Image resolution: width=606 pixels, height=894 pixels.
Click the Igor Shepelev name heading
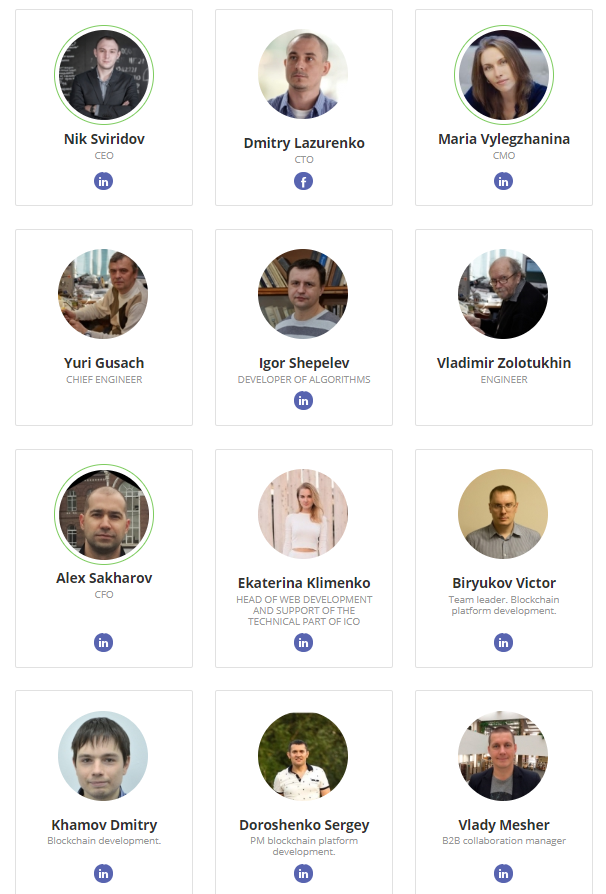tap(304, 363)
